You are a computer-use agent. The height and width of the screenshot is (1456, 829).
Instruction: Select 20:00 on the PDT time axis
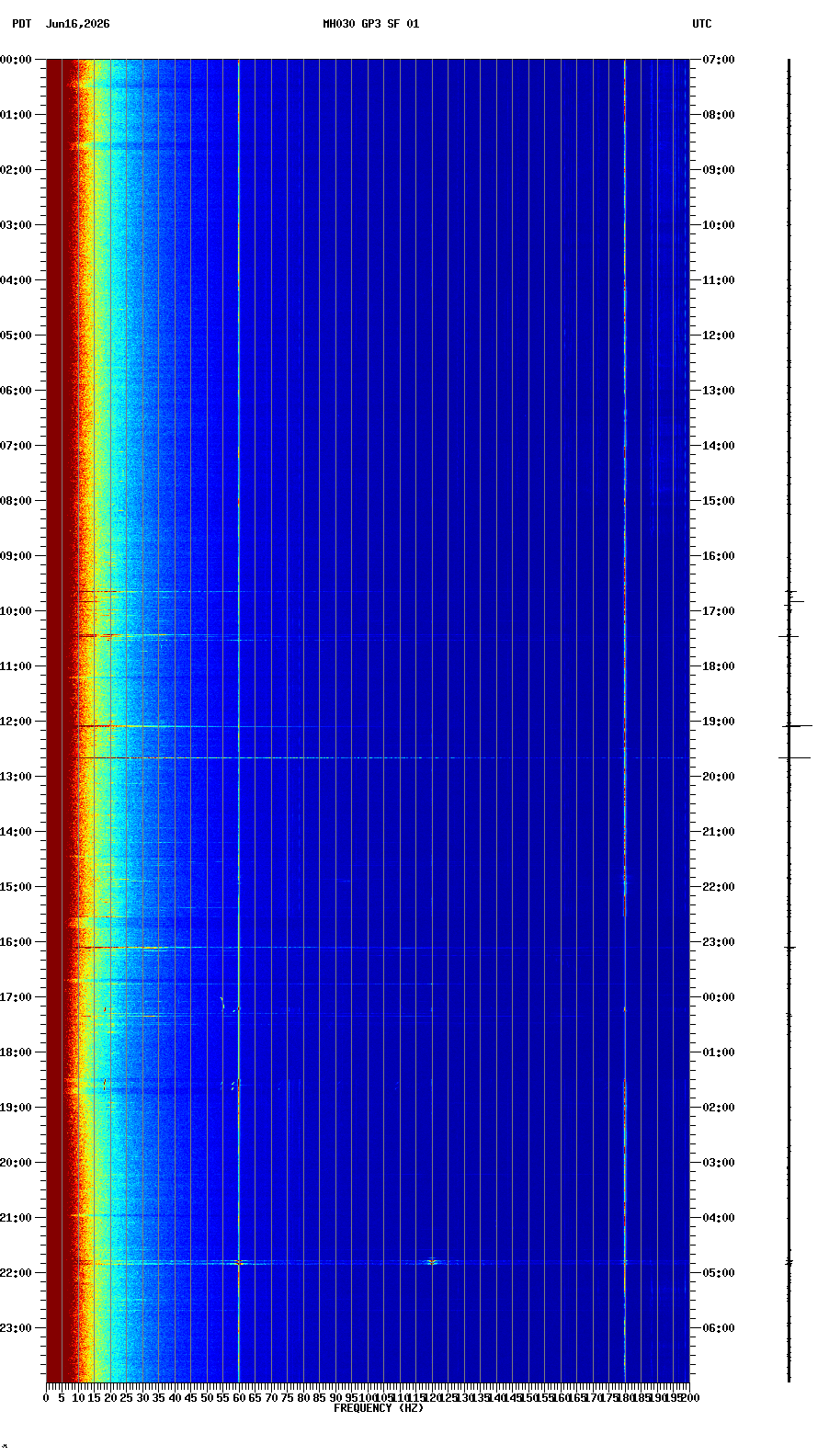pos(16,1163)
